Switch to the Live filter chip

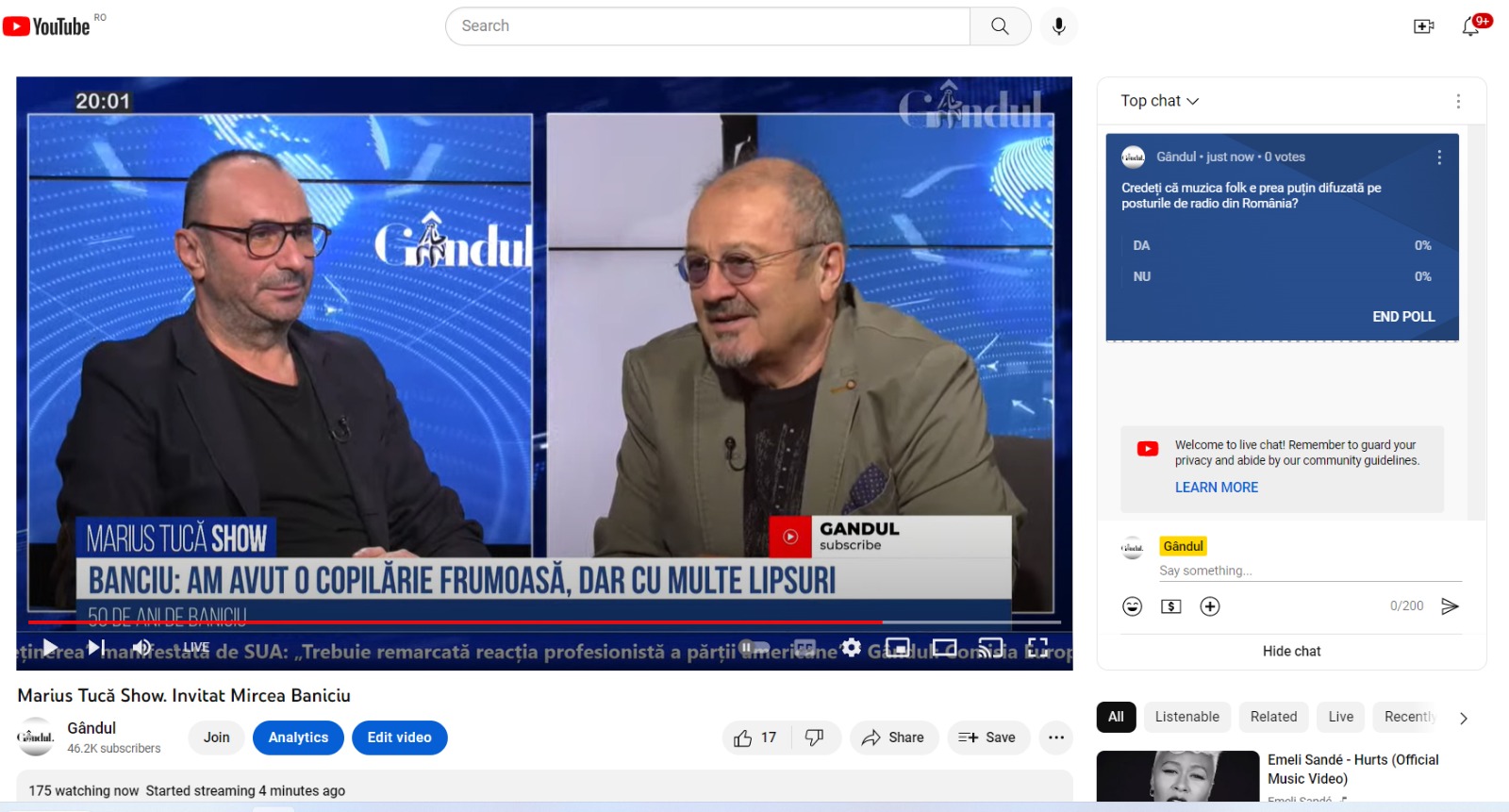click(1340, 717)
